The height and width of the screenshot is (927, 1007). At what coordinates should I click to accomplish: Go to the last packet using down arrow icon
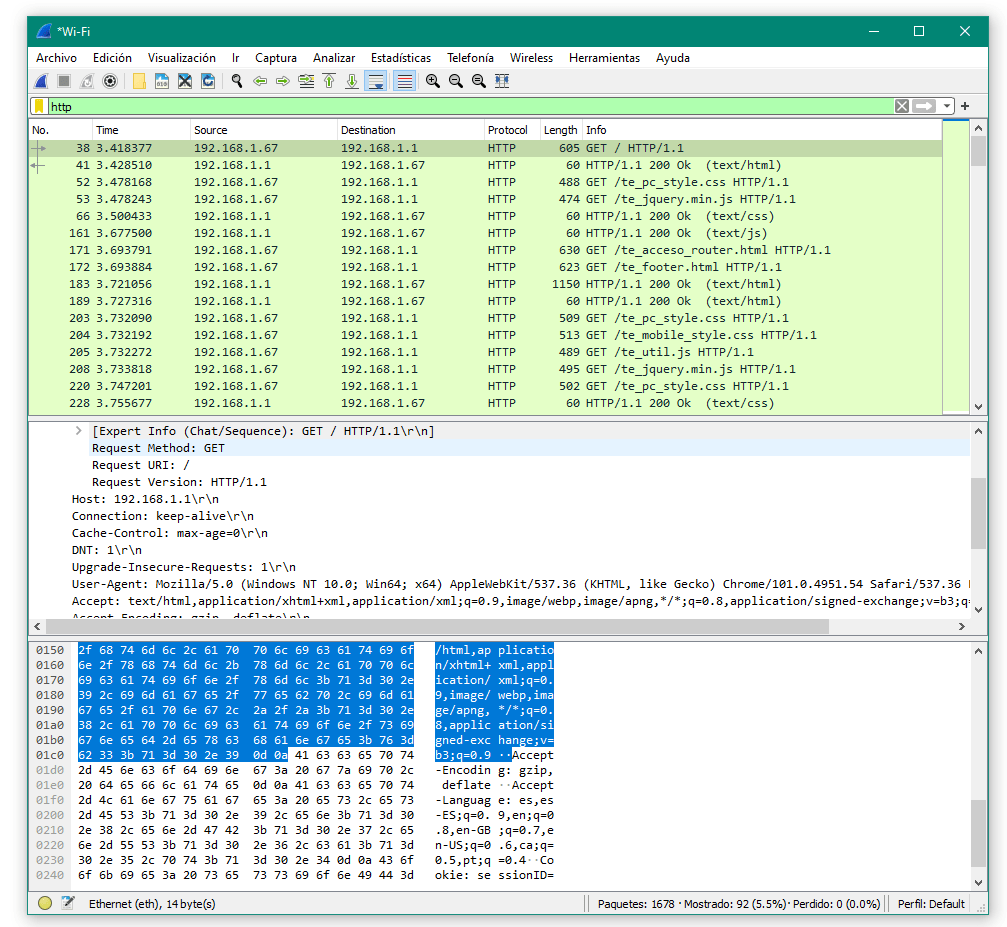click(x=353, y=81)
